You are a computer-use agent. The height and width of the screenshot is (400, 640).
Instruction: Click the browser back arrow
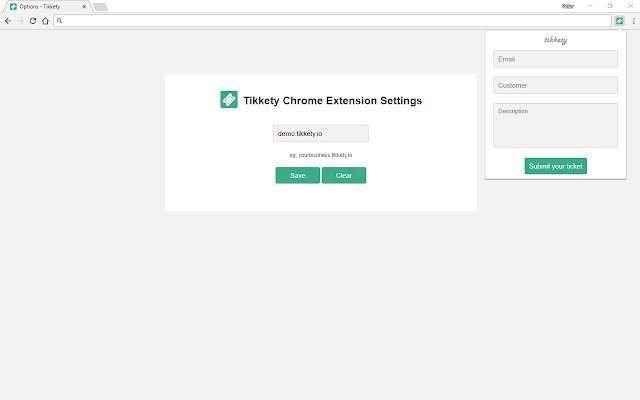pos(8,21)
